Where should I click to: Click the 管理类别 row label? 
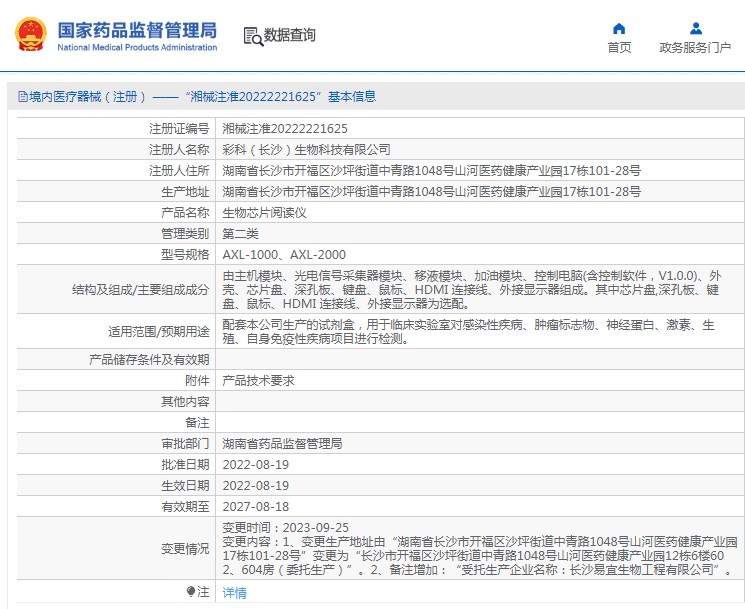[185, 233]
